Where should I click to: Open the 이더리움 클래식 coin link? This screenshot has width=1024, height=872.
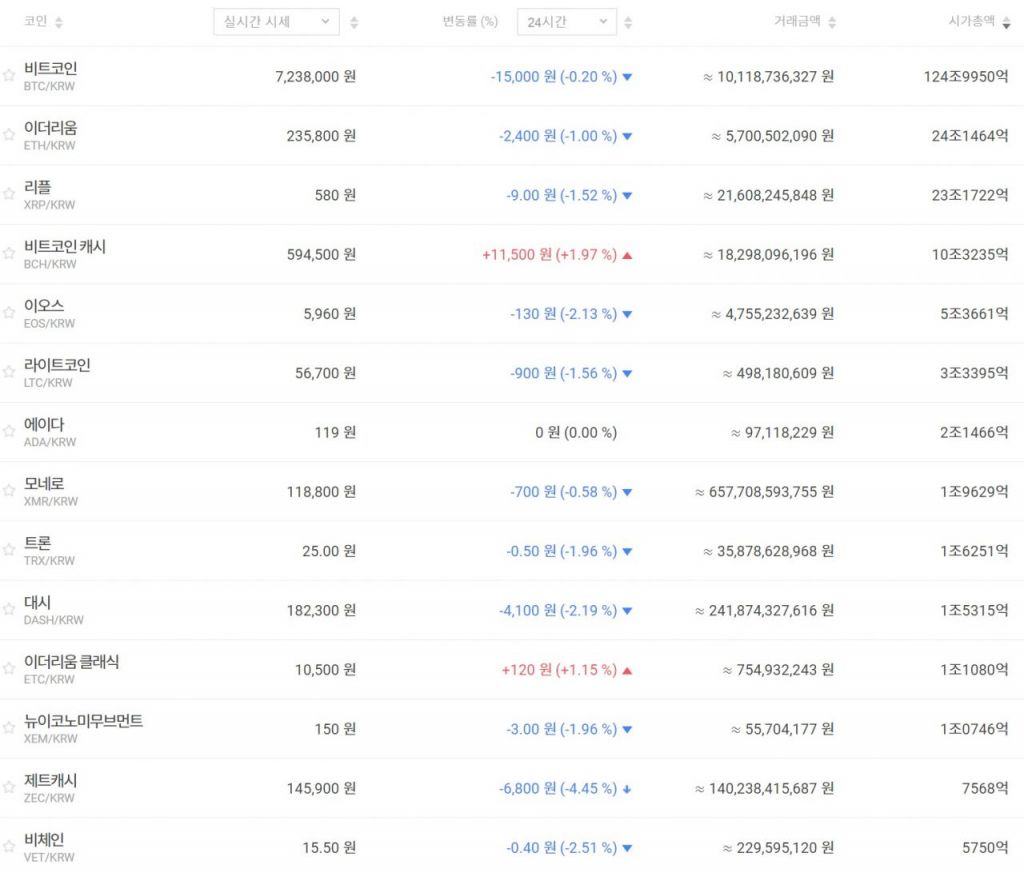tap(71, 662)
